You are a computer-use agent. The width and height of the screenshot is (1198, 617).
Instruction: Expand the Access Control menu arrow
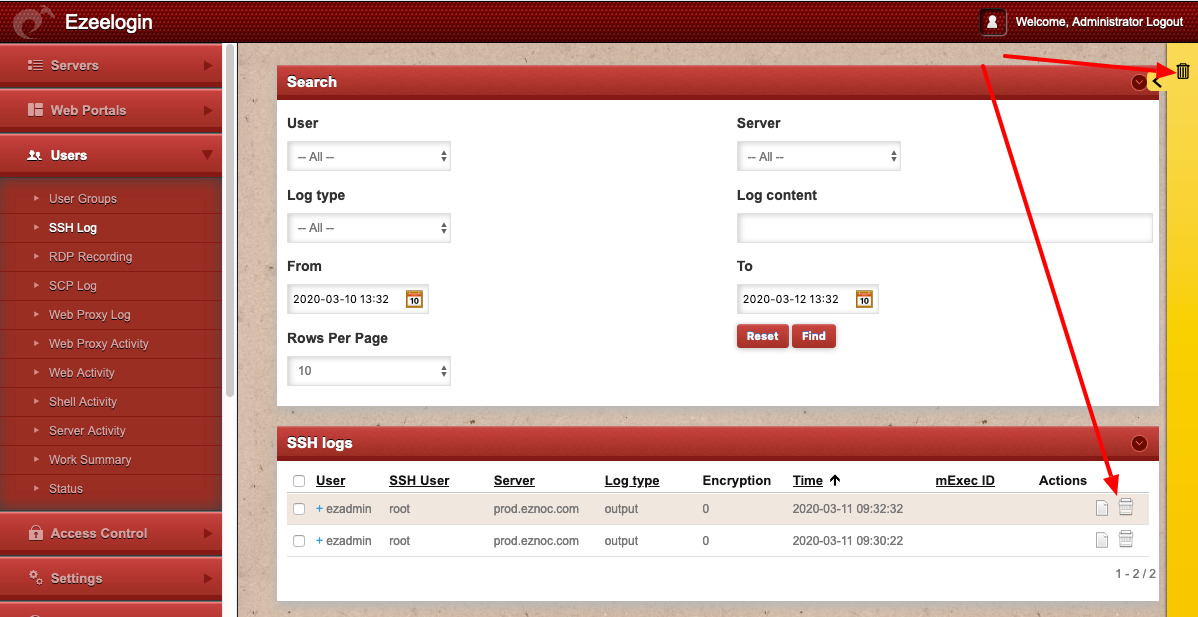point(208,533)
